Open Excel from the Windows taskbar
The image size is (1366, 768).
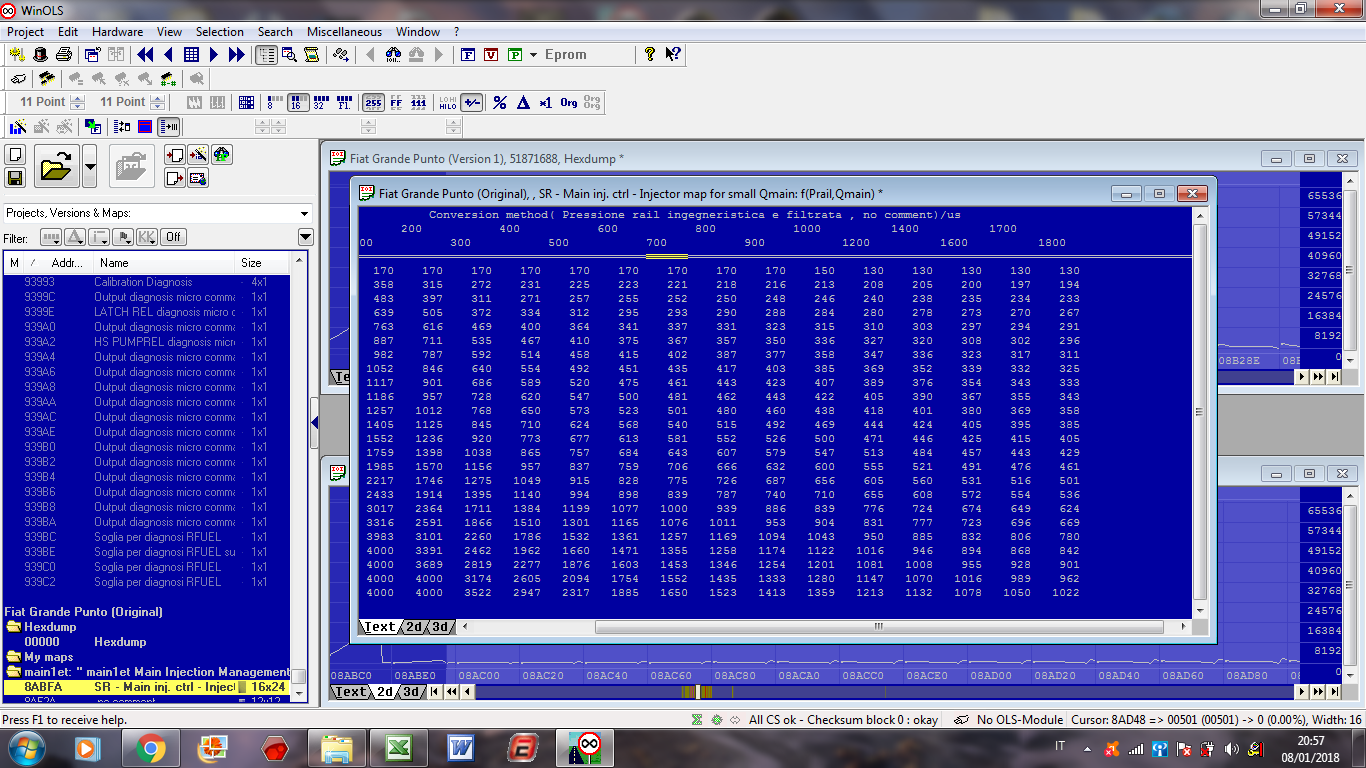pos(397,748)
